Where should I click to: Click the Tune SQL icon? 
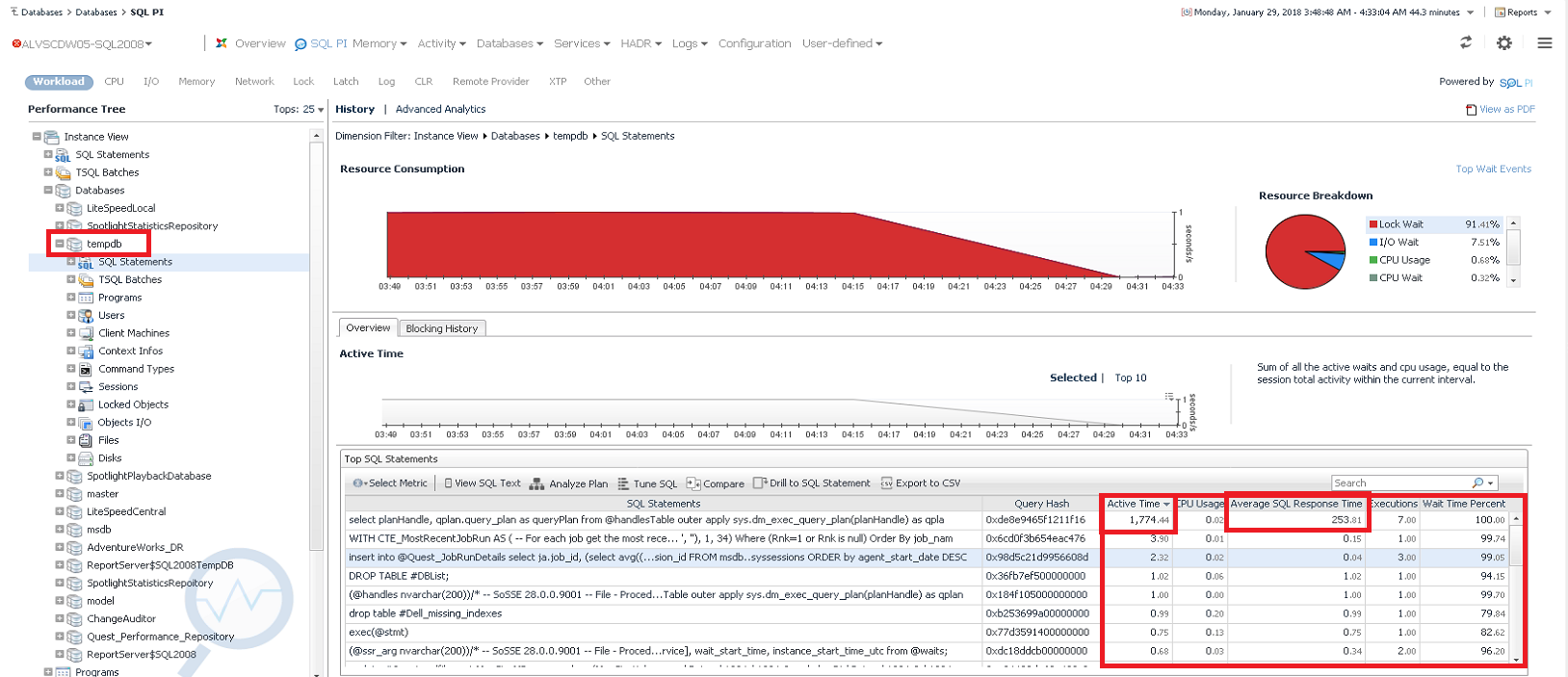tap(623, 483)
